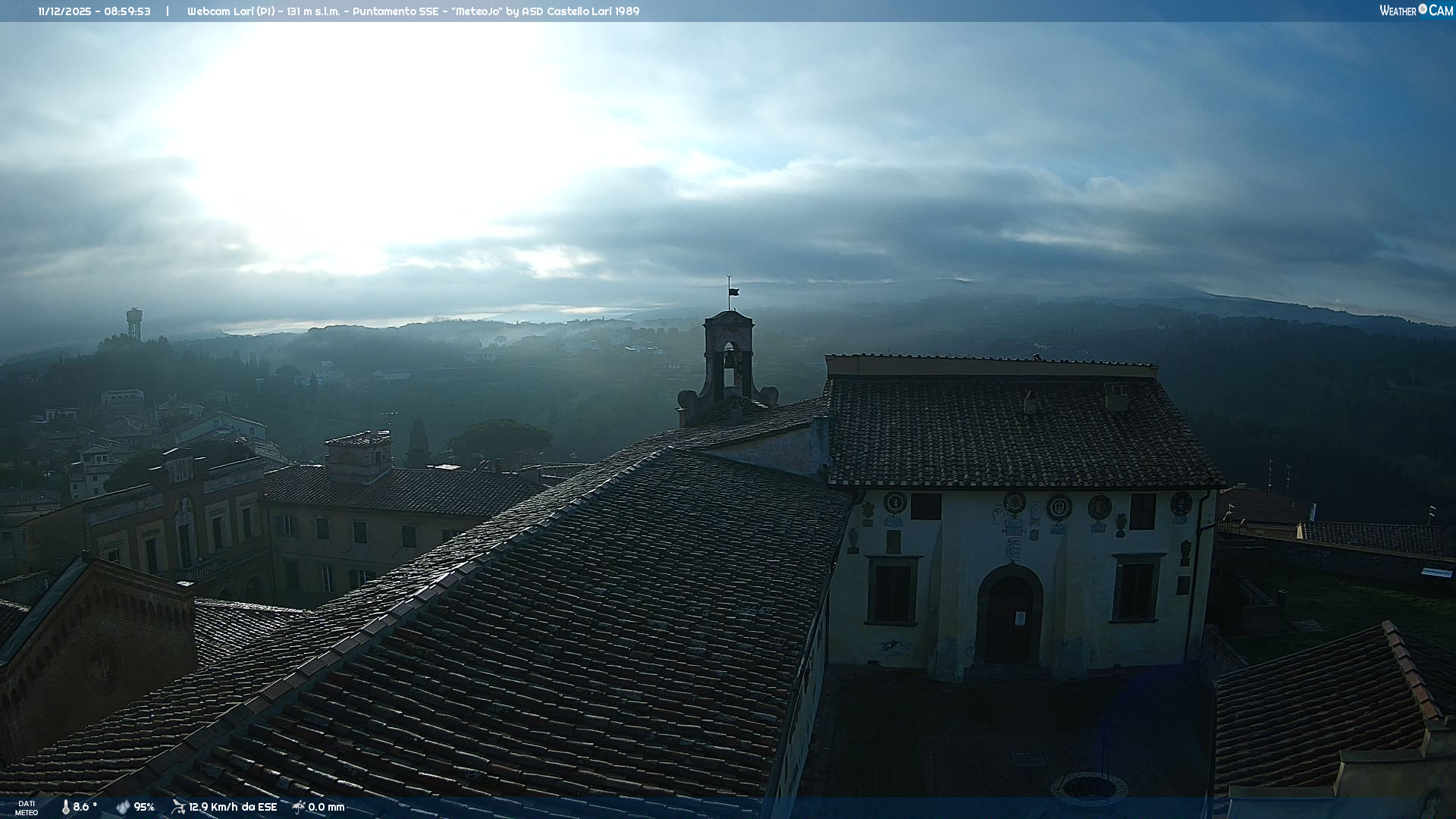
Task: Click the DATI METEO label
Action: [27, 808]
